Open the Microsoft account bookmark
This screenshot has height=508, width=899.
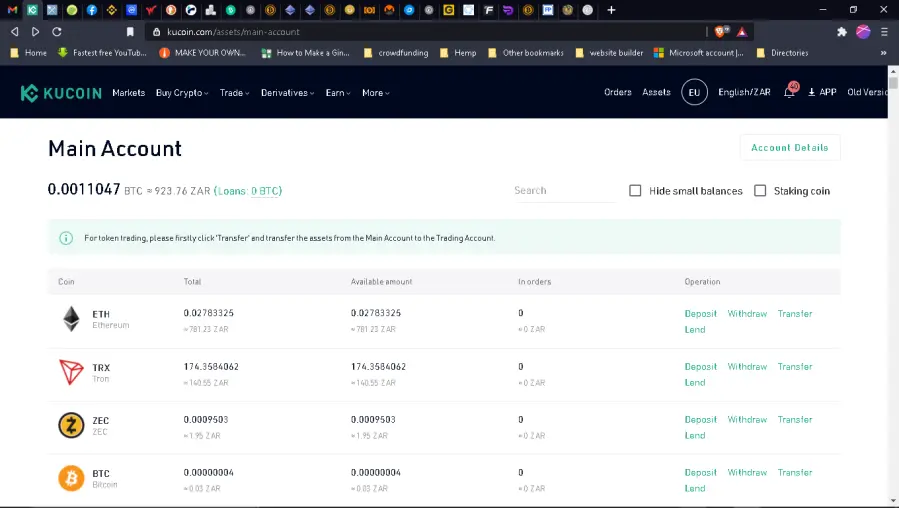tap(698, 53)
